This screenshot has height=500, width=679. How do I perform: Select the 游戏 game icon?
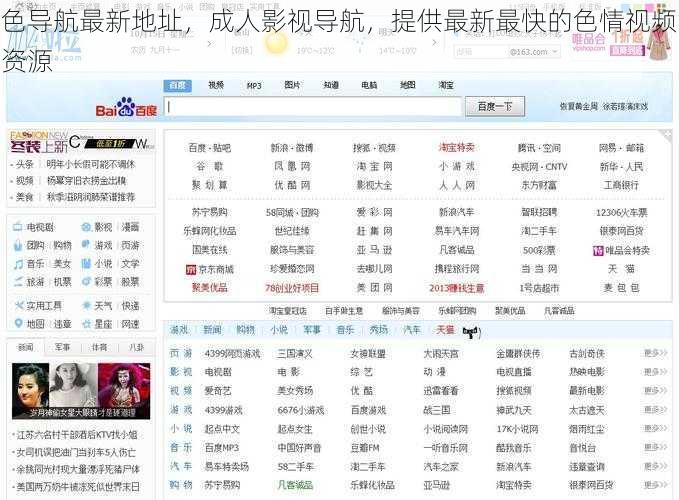point(86,245)
